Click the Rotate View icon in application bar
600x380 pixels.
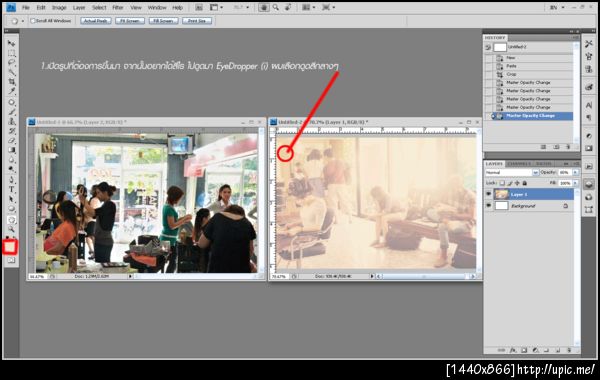click(x=288, y=7)
